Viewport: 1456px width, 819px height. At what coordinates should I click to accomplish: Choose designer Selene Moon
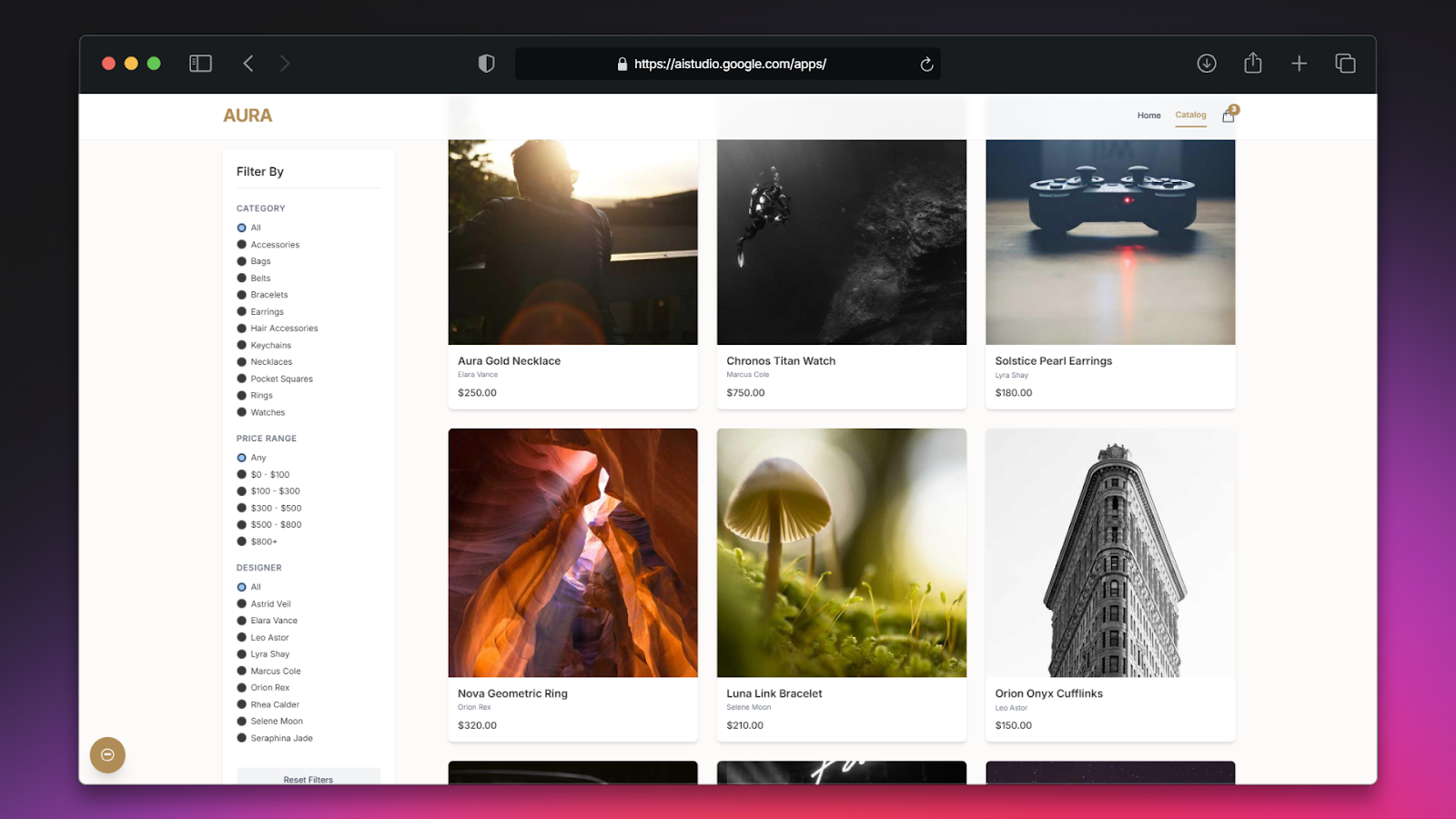[242, 722]
